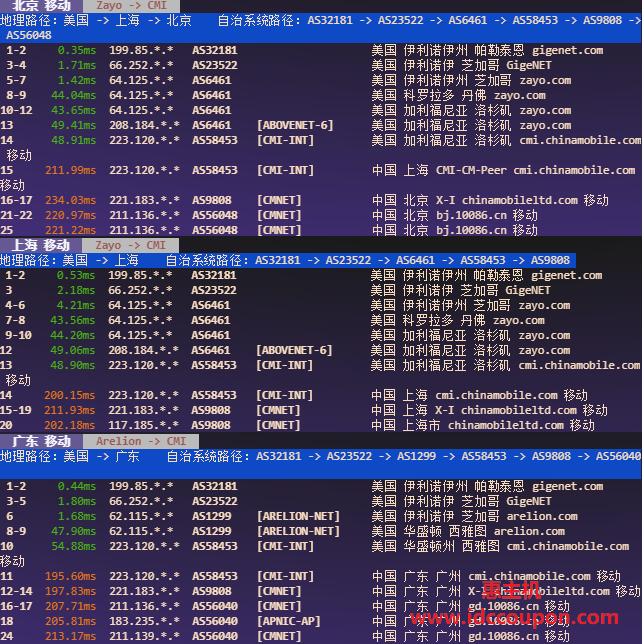The height and width of the screenshot is (644, 642).
Task: Select the latency value 54.88ms
Action: click(74, 546)
